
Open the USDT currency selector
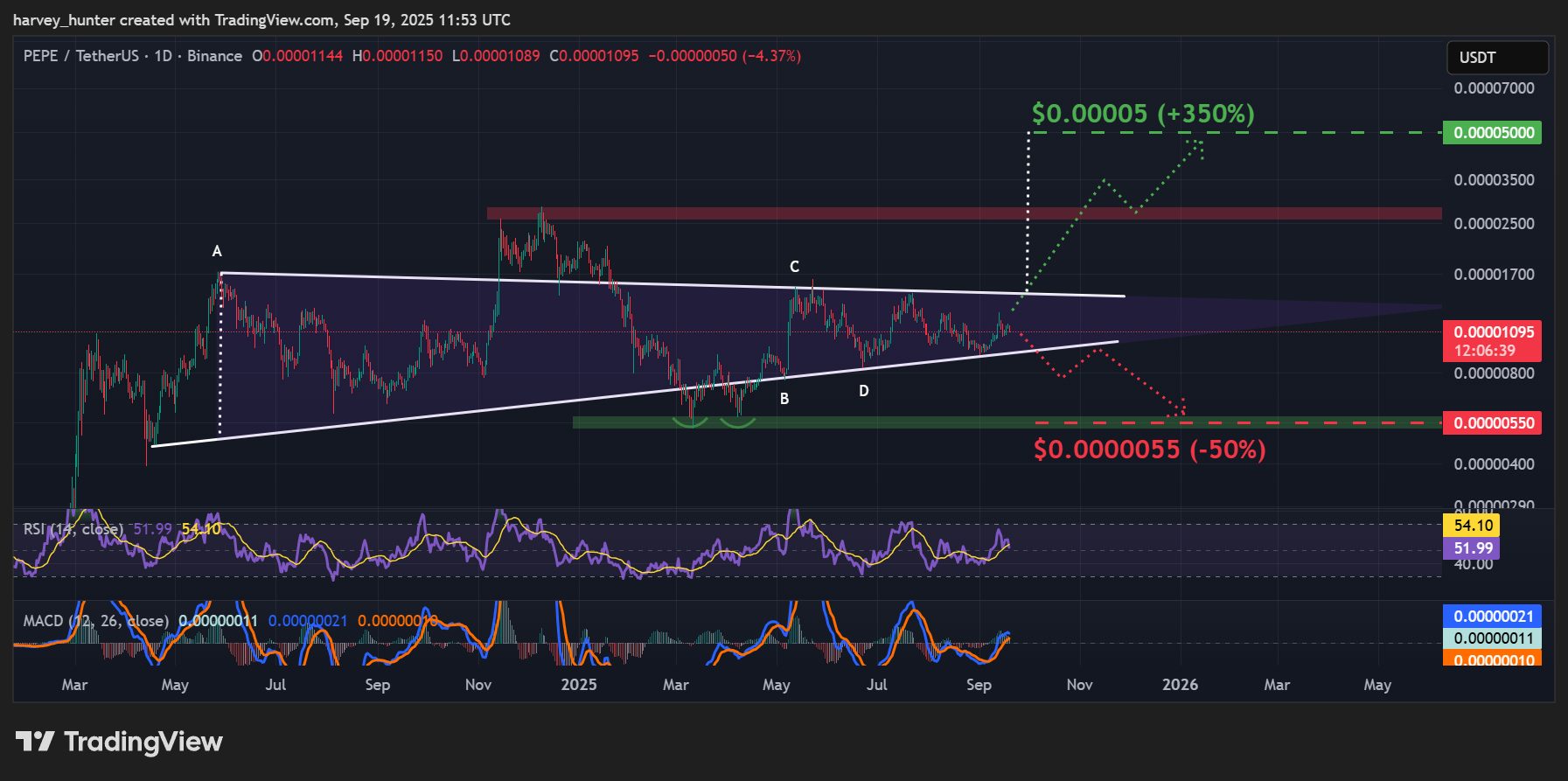[1496, 58]
